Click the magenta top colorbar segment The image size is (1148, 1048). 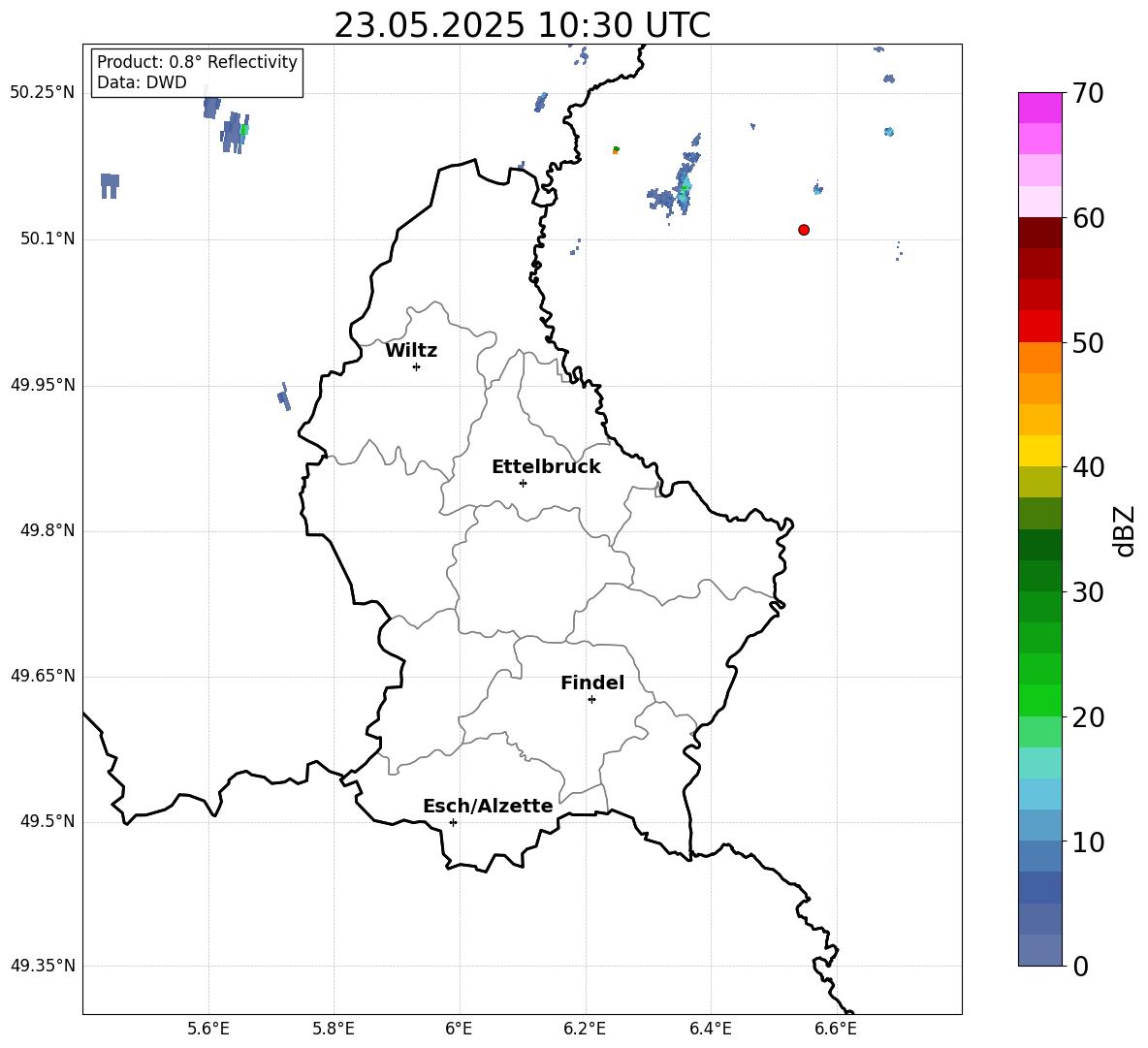tap(1040, 108)
